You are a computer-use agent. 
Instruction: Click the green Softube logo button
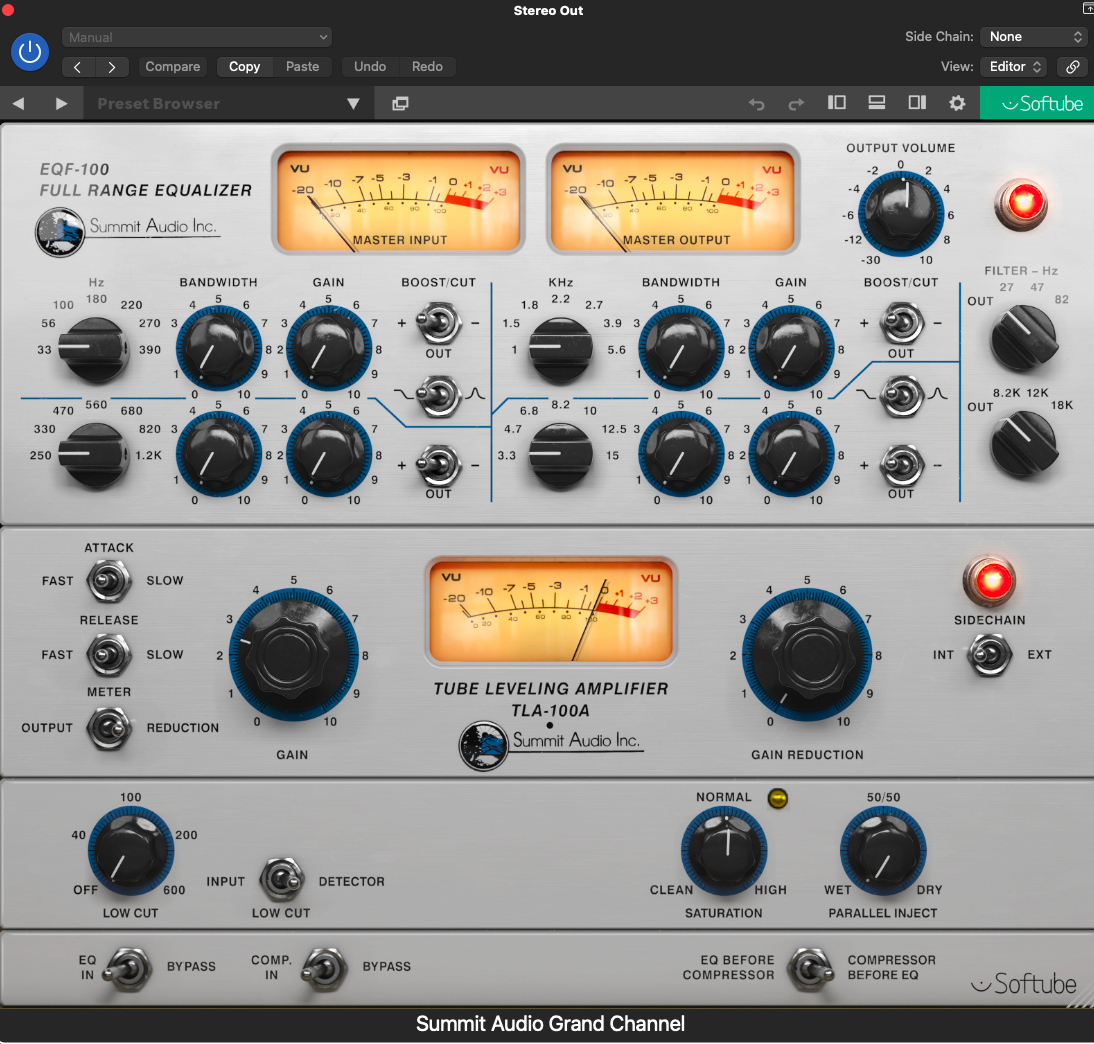click(x=1037, y=103)
